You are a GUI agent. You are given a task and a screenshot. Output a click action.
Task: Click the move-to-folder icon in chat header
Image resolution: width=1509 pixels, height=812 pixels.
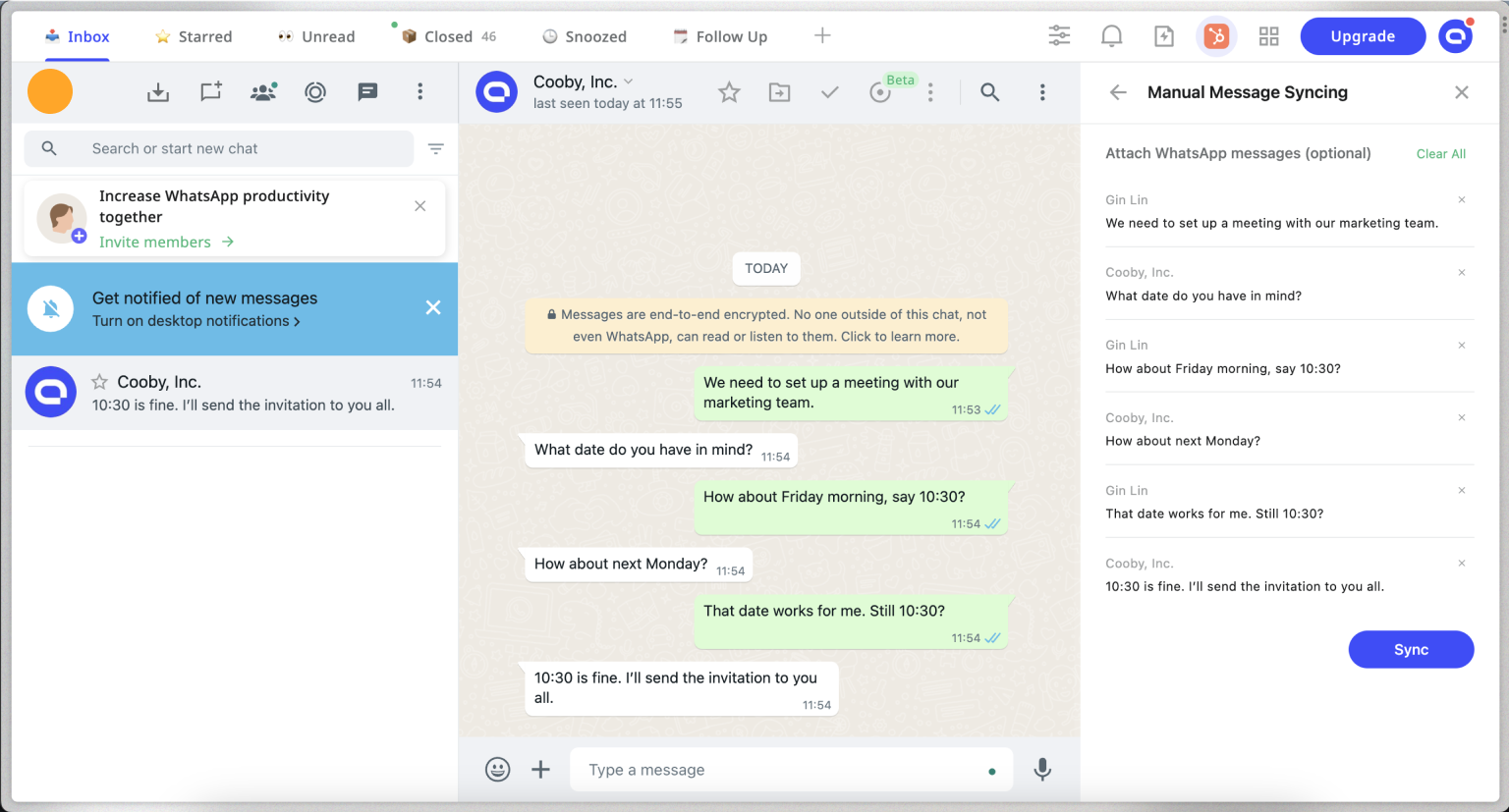click(x=780, y=92)
